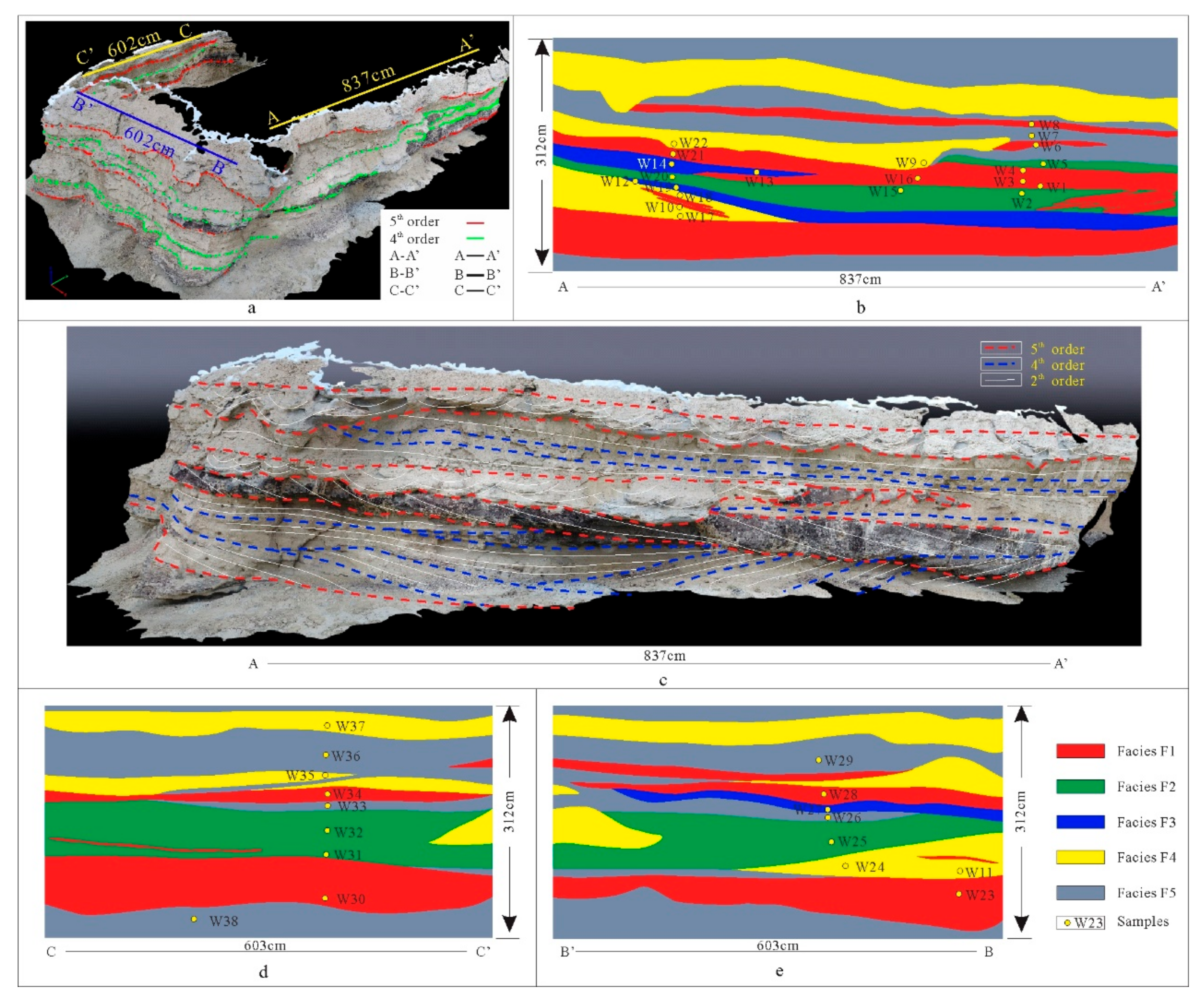Click sample point W13 marker
This screenshot has height=1001, width=1204.
coord(757,172)
